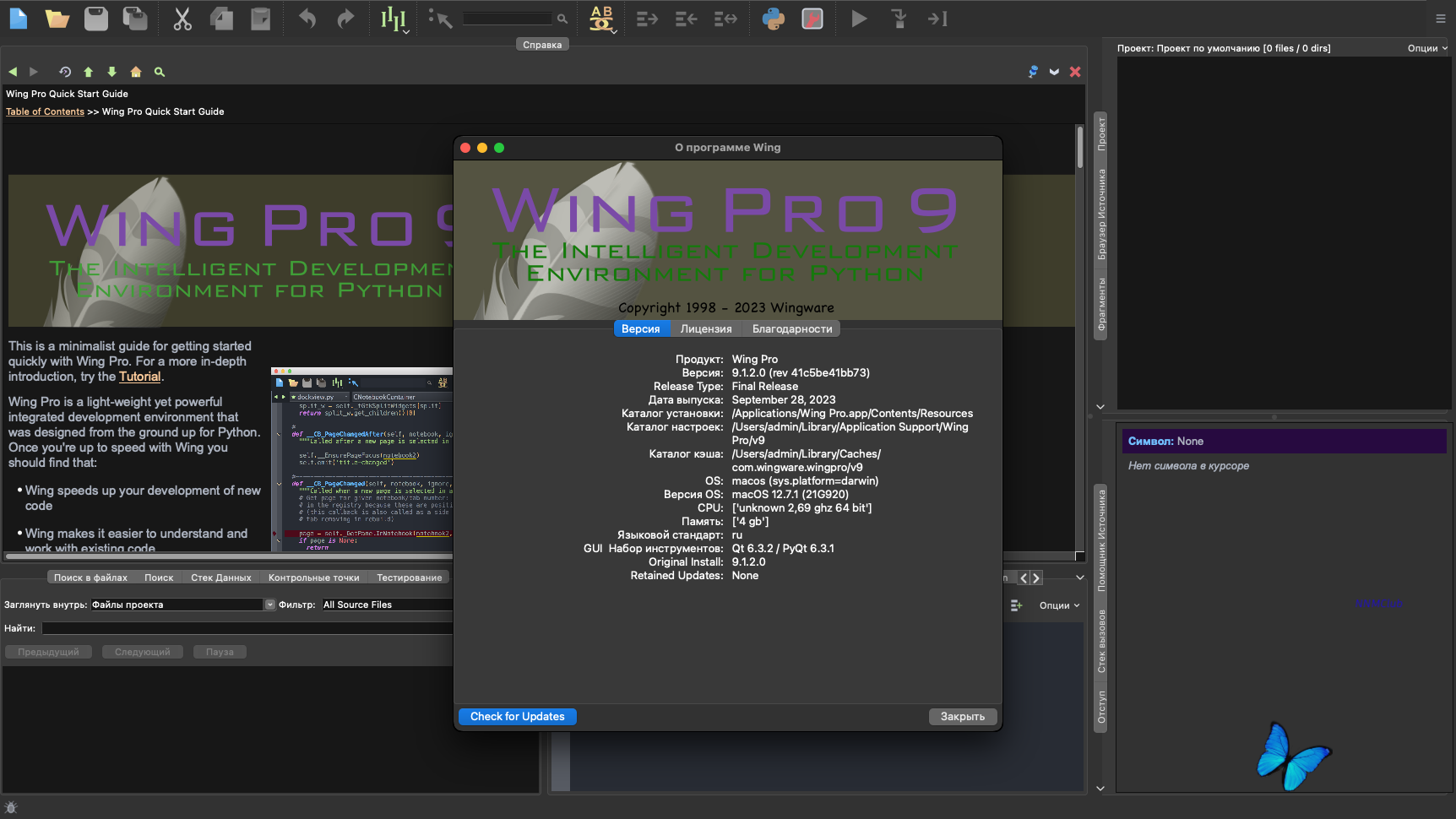
Task: Open vertical Стек вызовов side tab
Action: [1101, 641]
